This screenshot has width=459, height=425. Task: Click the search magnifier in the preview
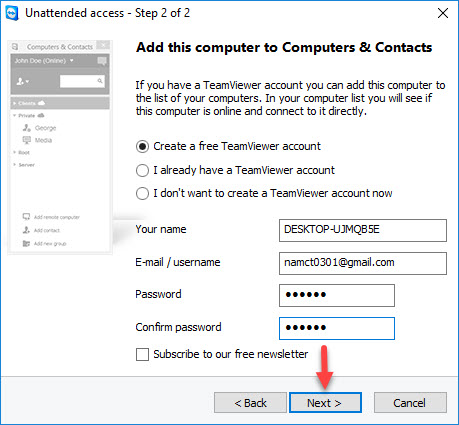100,81
